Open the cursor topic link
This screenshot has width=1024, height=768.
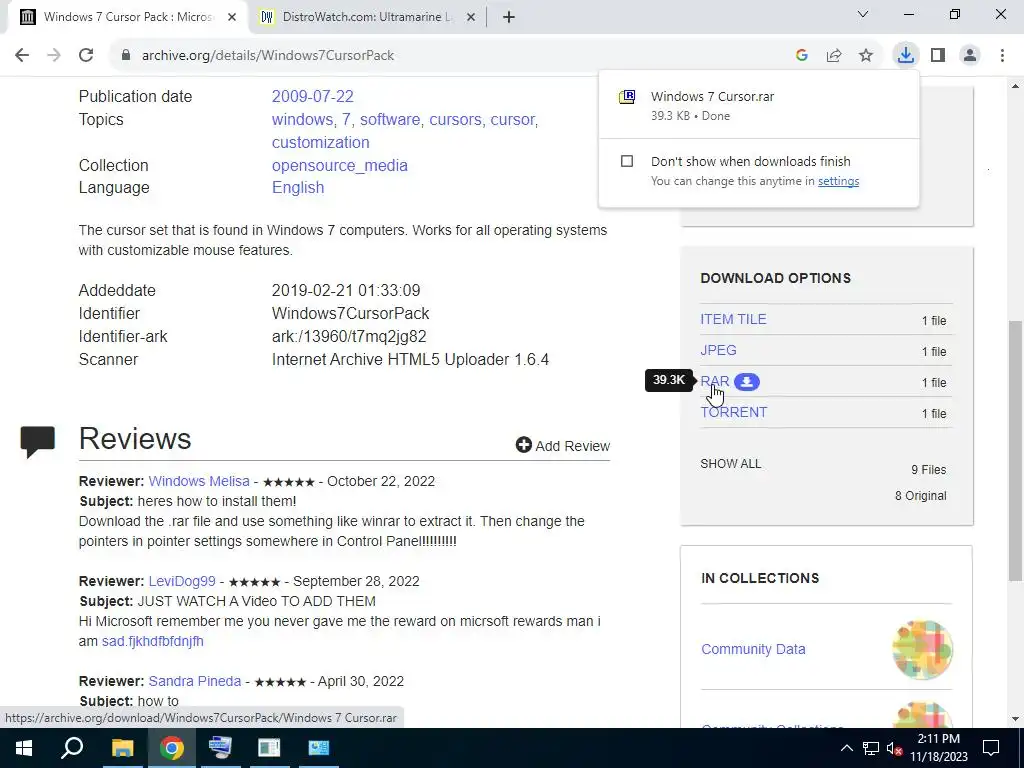pos(513,120)
